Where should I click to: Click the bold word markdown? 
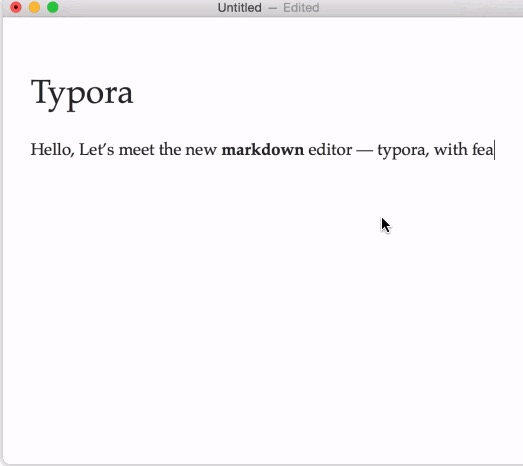pos(263,149)
